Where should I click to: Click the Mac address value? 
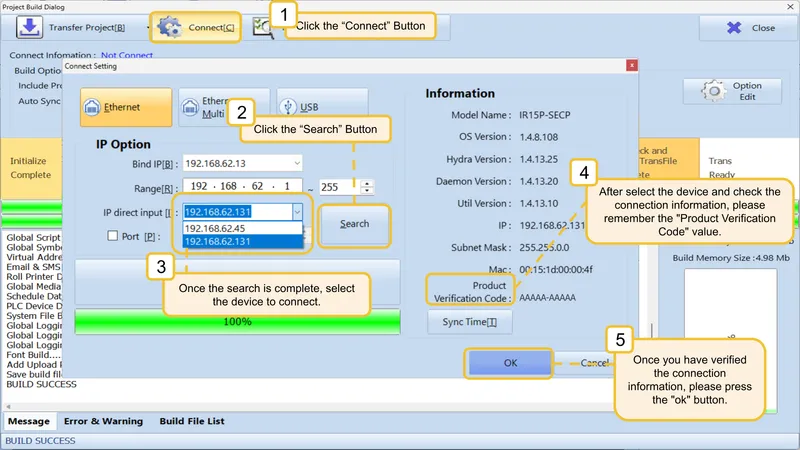tap(556, 270)
